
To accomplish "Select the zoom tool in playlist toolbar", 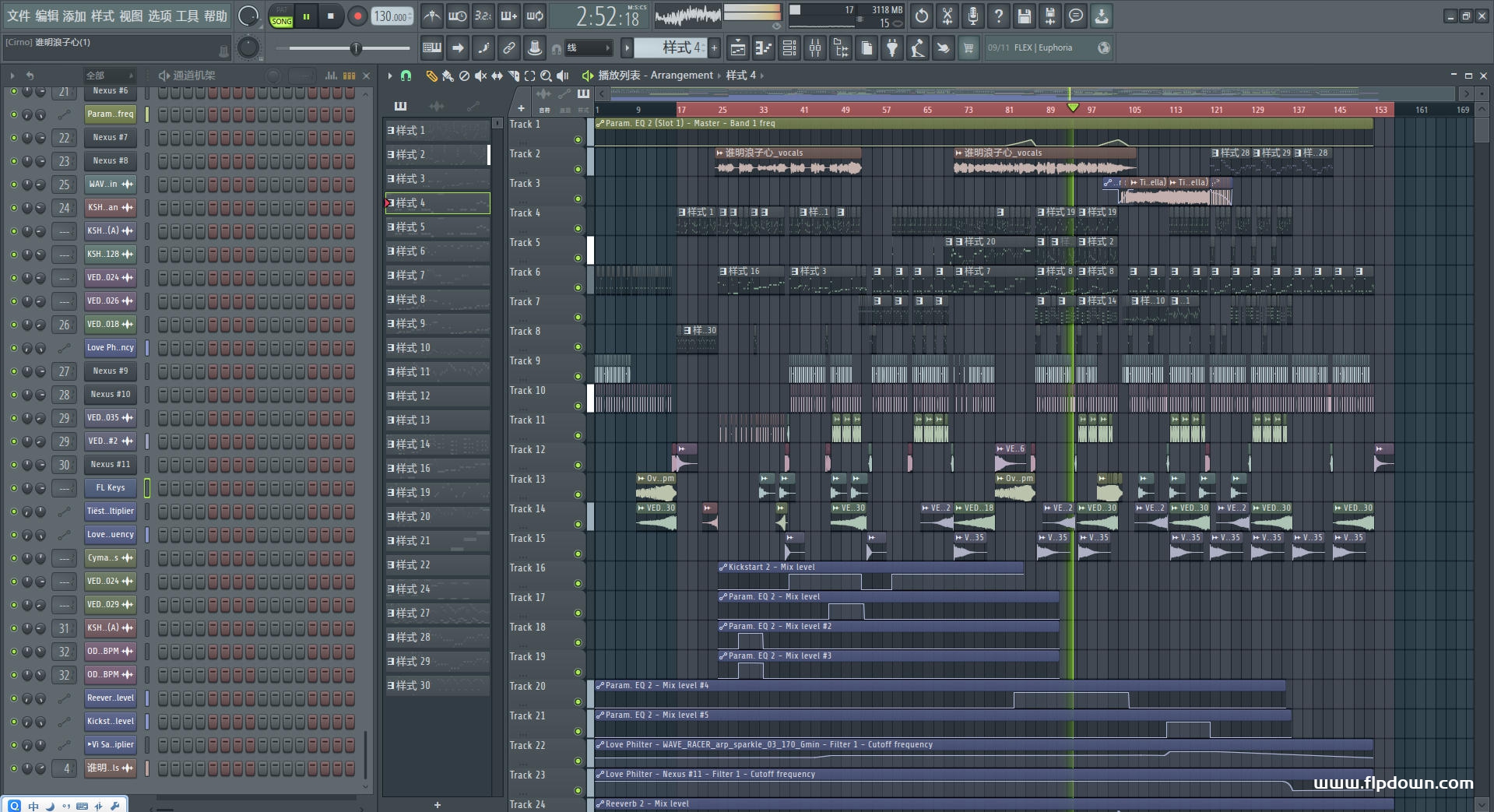I will 546,76.
